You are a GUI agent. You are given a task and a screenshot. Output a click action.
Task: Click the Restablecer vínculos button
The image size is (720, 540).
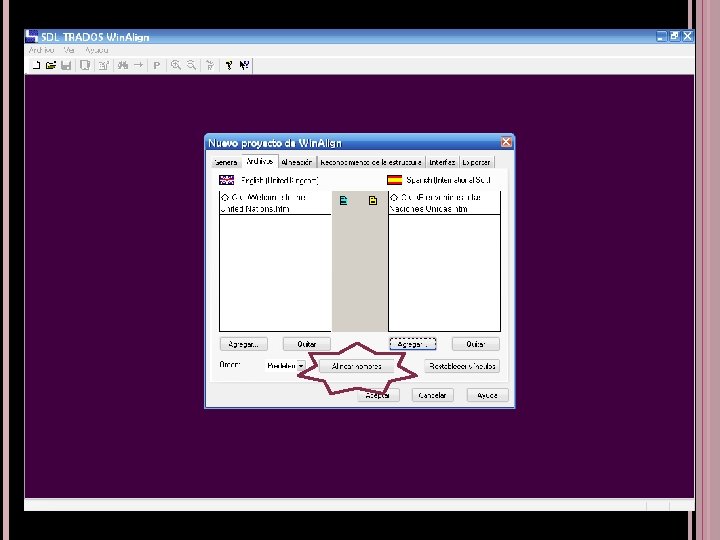click(462, 366)
